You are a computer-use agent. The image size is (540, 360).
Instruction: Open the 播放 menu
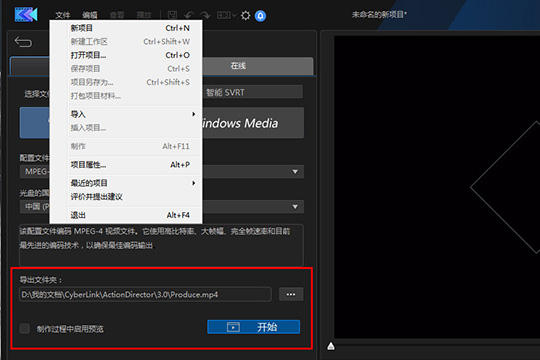(144, 15)
